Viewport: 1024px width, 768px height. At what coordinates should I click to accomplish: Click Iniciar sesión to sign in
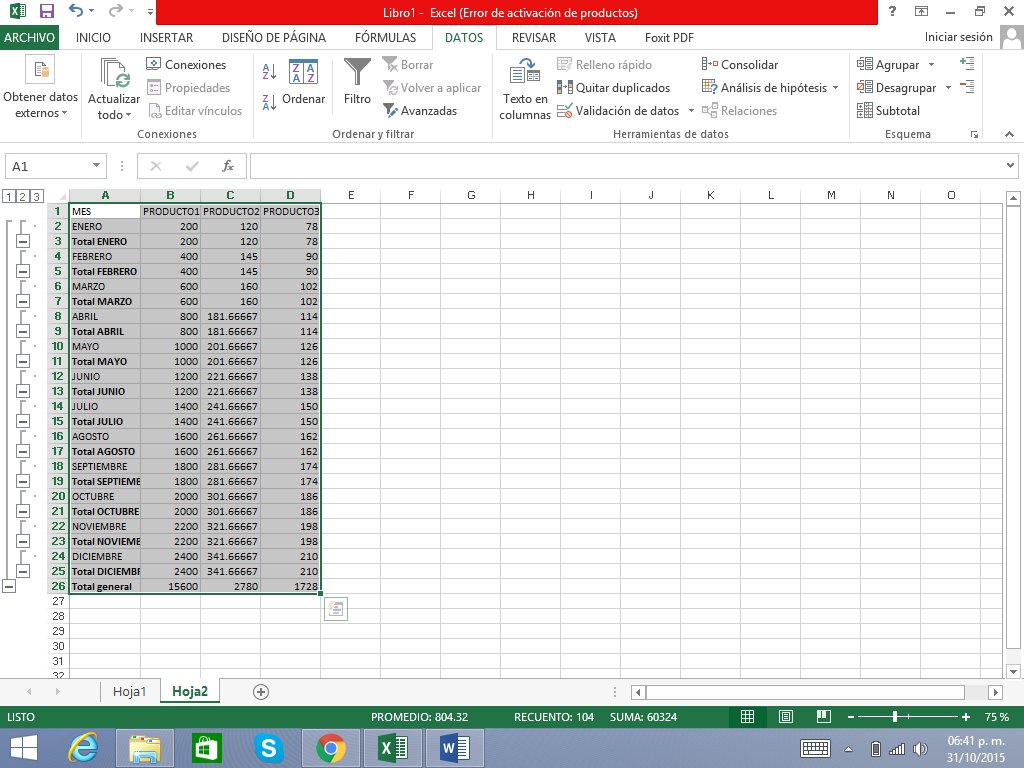[958, 38]
